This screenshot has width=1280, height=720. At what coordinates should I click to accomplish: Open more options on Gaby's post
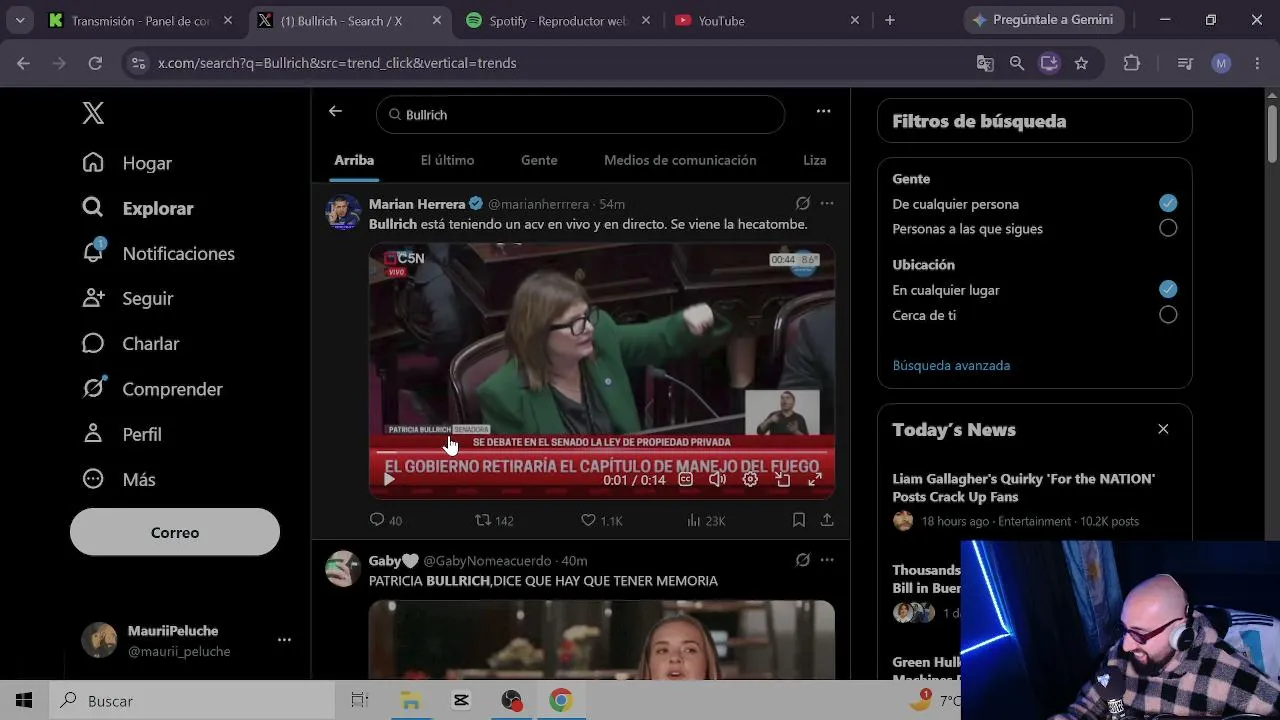pos(827,560)
